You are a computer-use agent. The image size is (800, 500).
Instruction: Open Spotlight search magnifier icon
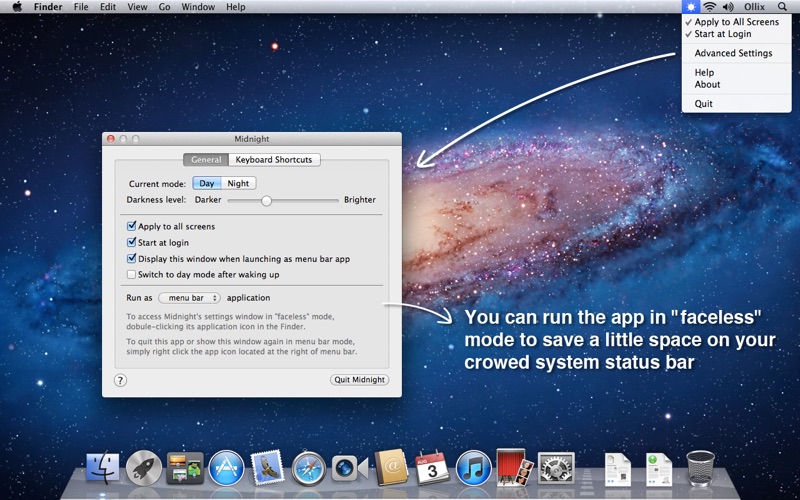[782, 7]
